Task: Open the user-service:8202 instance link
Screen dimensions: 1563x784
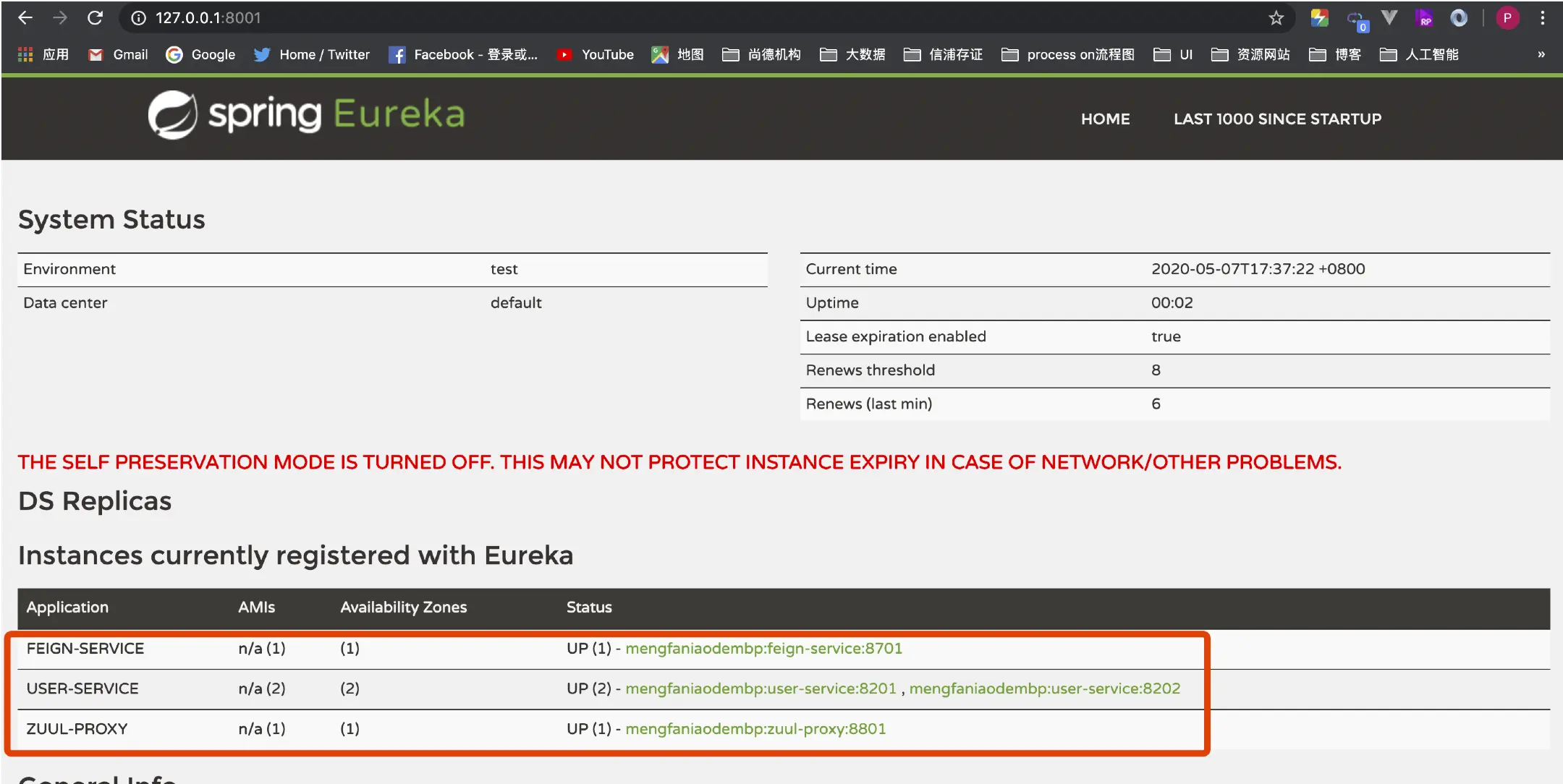Action: (1044, 689)
